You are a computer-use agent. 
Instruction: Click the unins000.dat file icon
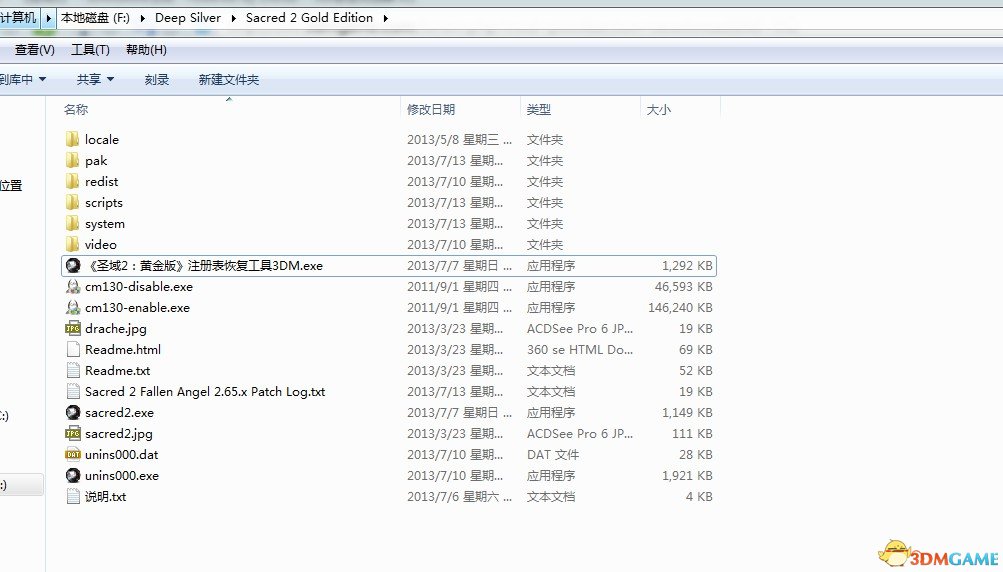[x=73, y=455]
